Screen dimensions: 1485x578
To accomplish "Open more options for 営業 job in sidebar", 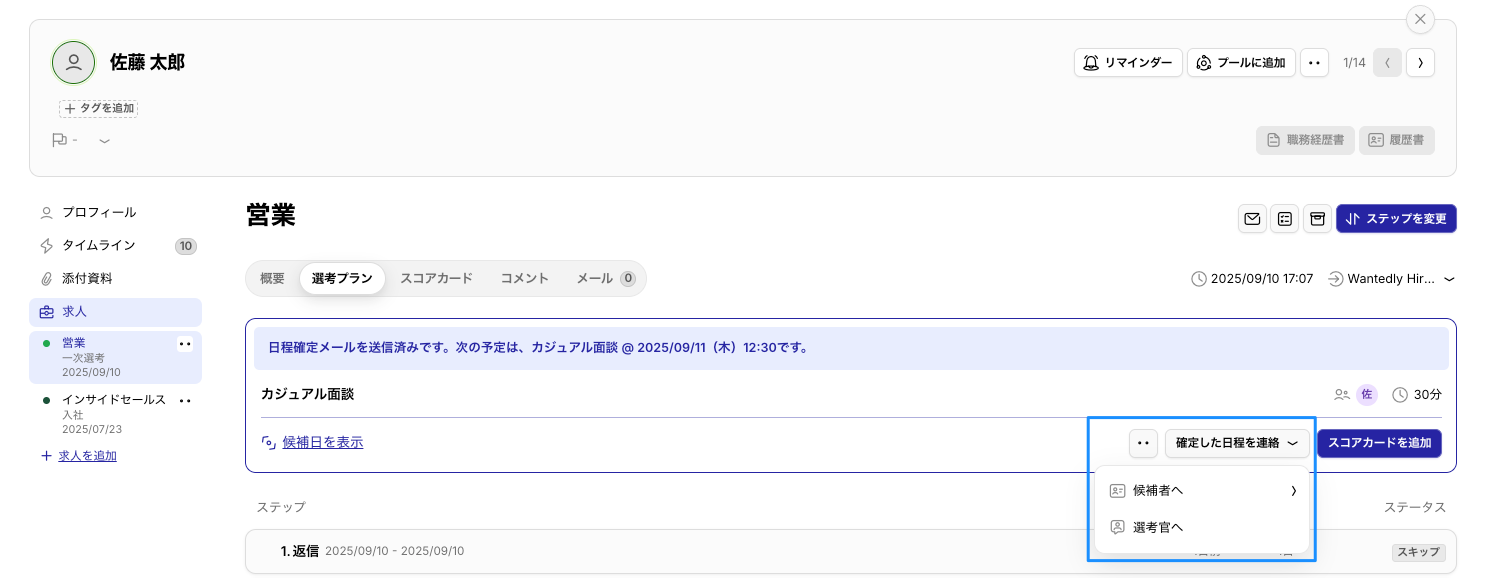I will [184, 344].
